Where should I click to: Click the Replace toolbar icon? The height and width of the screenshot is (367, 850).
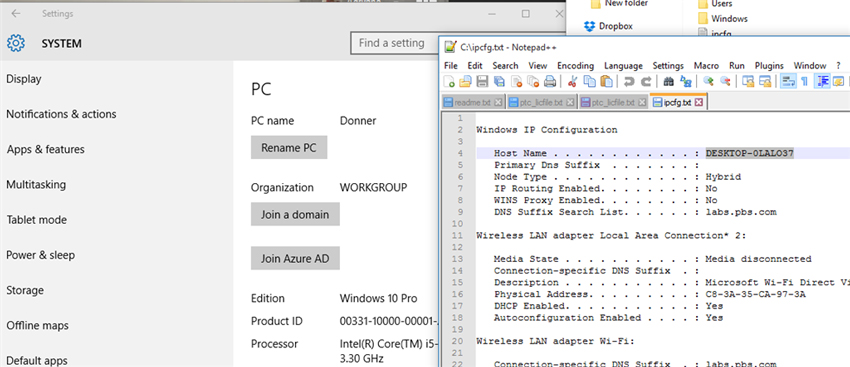coord(685,81)
